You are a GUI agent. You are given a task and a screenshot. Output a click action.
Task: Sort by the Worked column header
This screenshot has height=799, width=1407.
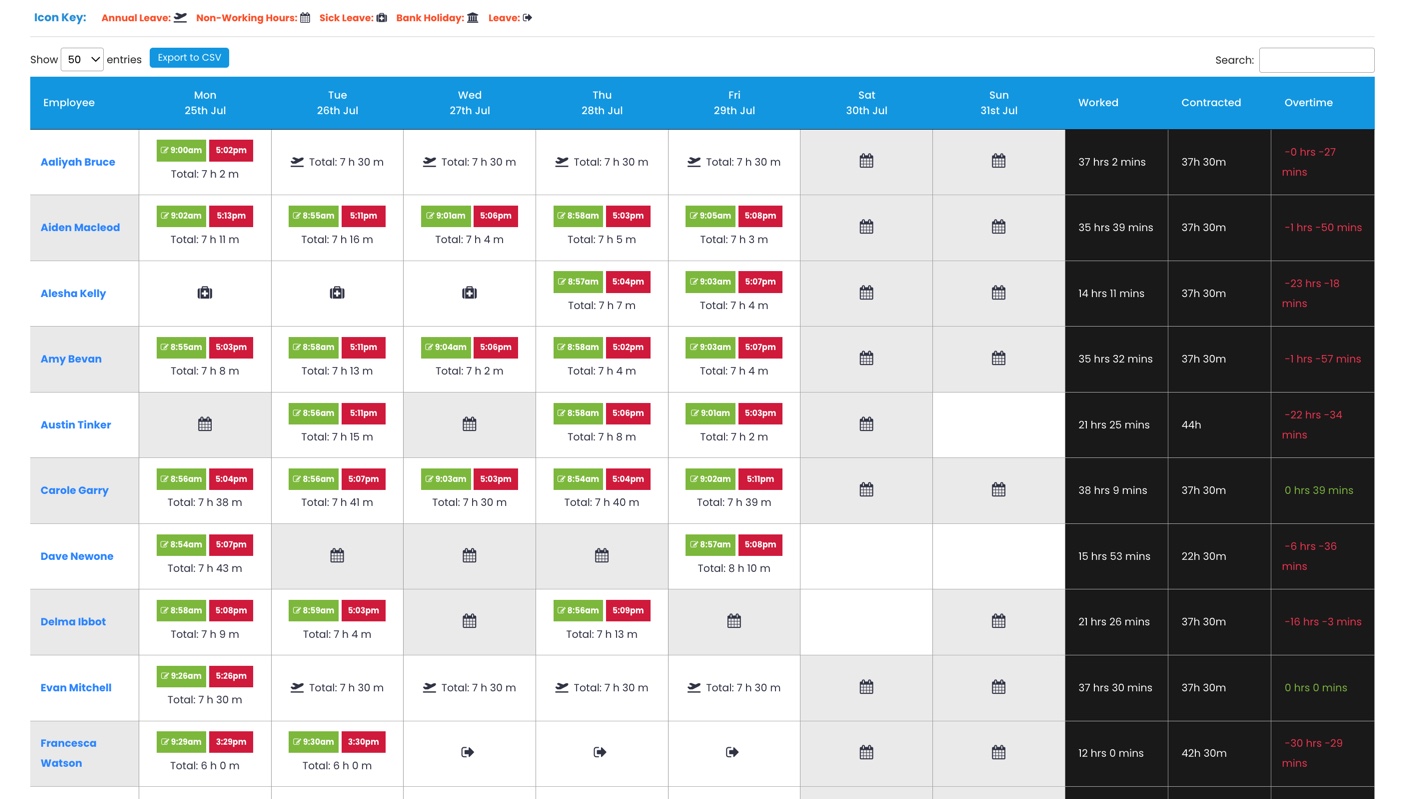pos(1098,103)
